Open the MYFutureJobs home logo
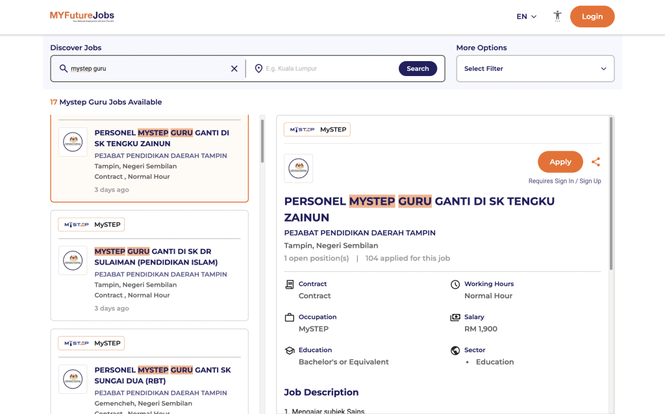The height and width of the screenshot is (414, 665). click(82, 16)
